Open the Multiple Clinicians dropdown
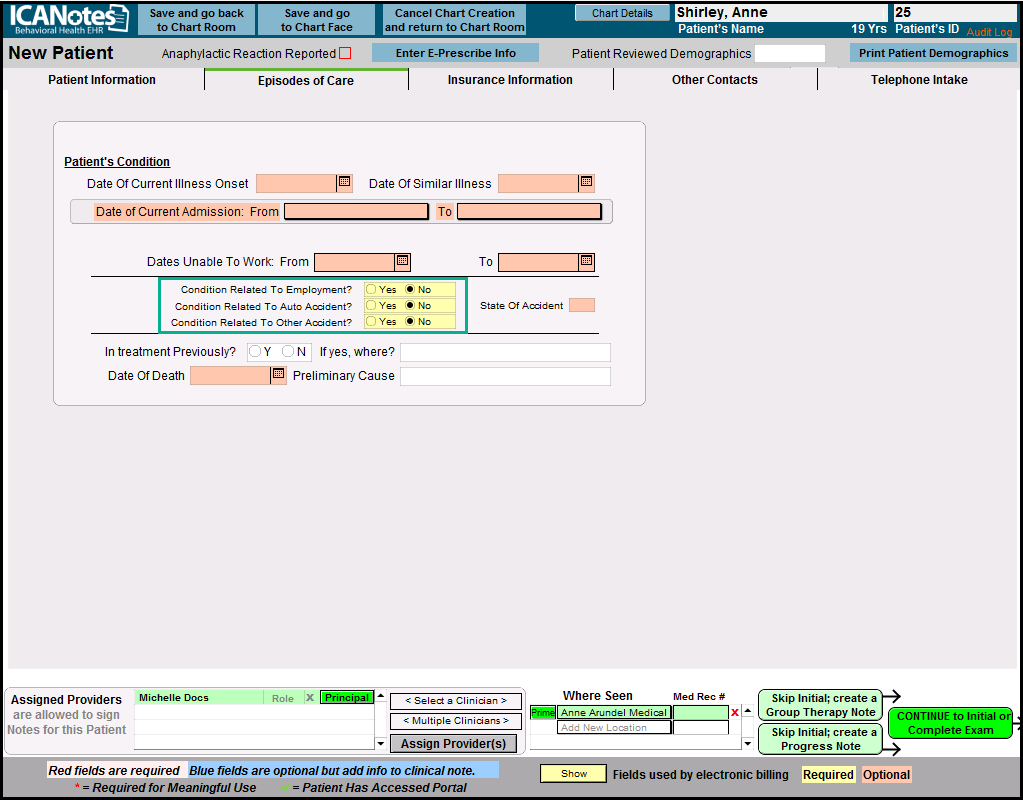Image resolution: width=1023 pixels, height=800 pixels. pos(456,721)
